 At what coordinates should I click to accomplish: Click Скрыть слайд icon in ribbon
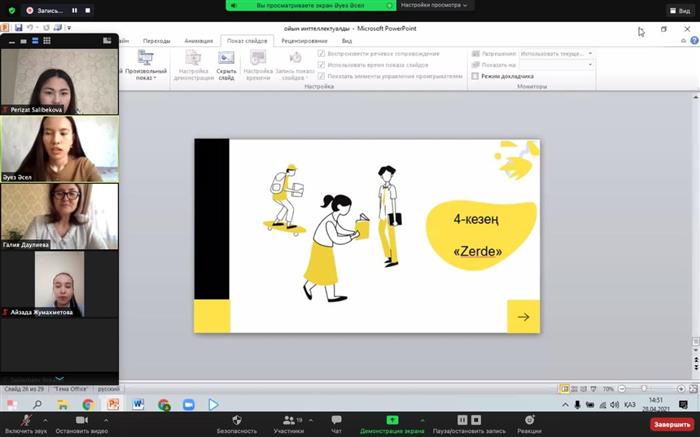[x=226, y=65]
